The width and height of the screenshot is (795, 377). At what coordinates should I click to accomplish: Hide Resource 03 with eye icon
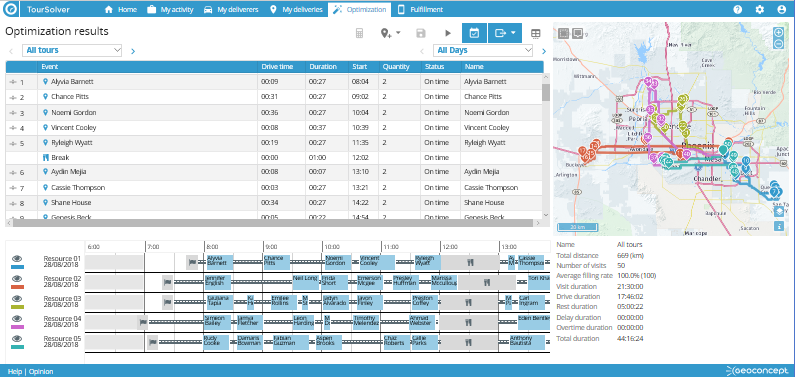pos(17,298)
